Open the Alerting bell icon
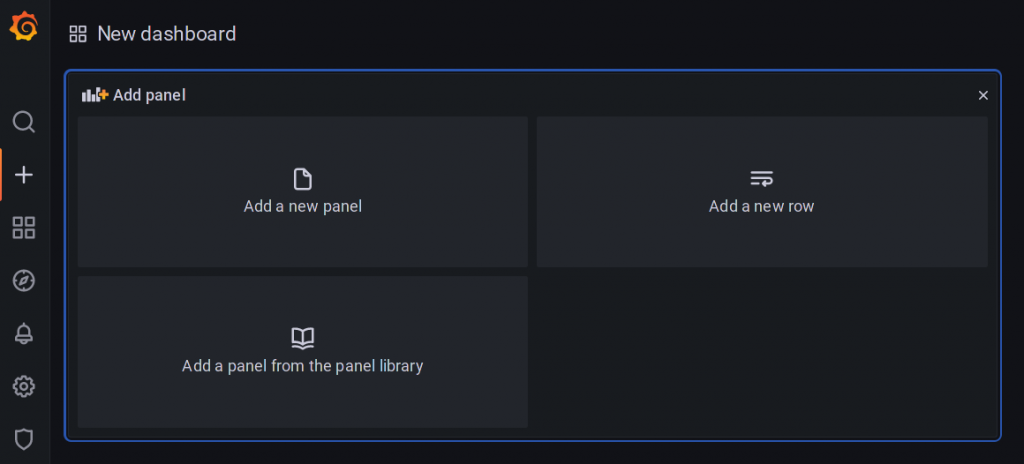Image resolution: width=1024 pixels, height=464 pixels. point(24,334)
